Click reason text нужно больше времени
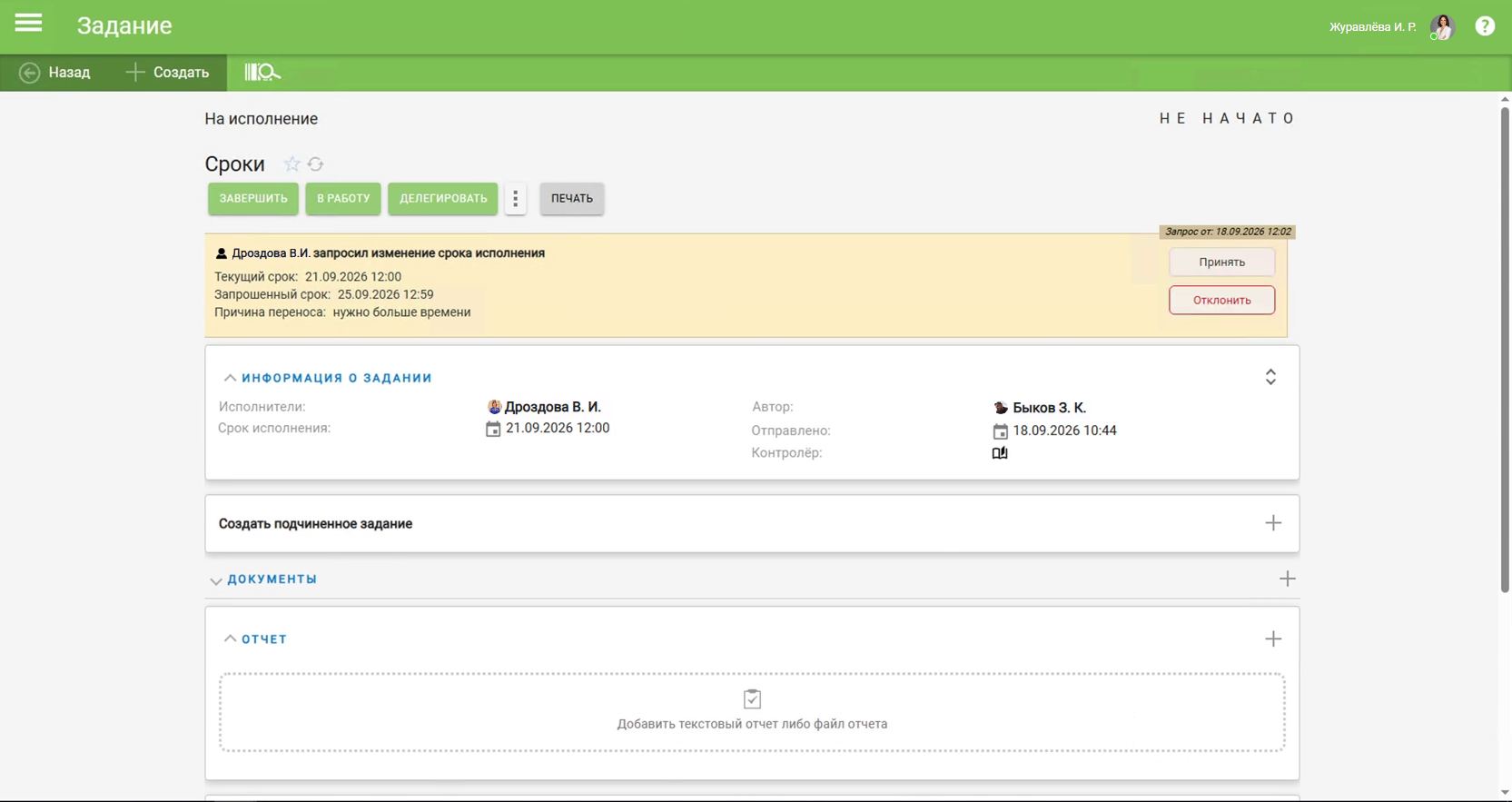The width and height of the screenshot is (1512, 802). point(401,312)
